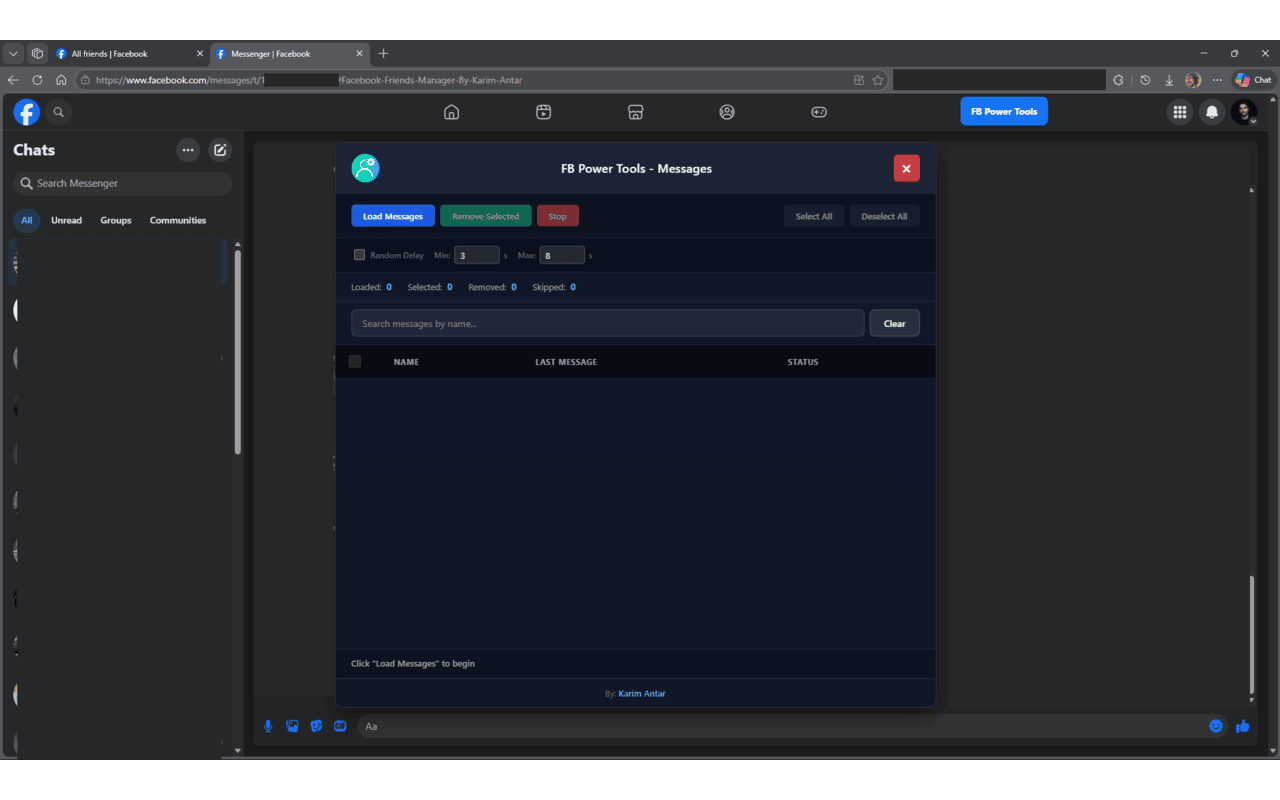Open the Copilot Chat button
Viewport: 1280px width, 800px height.
1253,80
